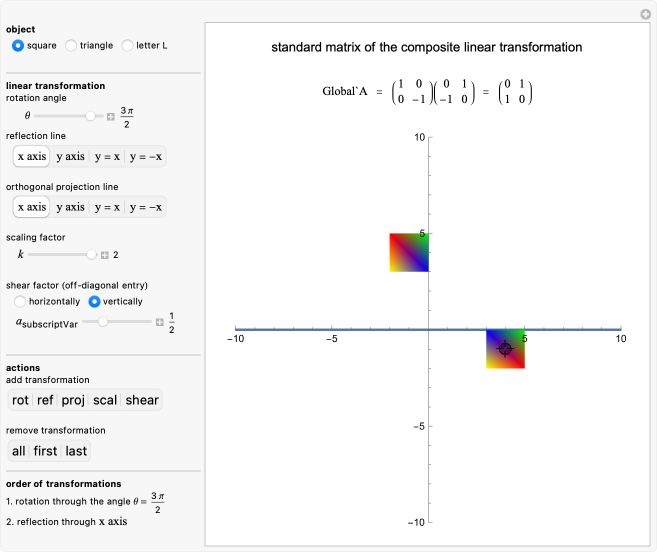657x553 pixels.
Task: Choose the letter L object
Action: (x=127, y=45)
